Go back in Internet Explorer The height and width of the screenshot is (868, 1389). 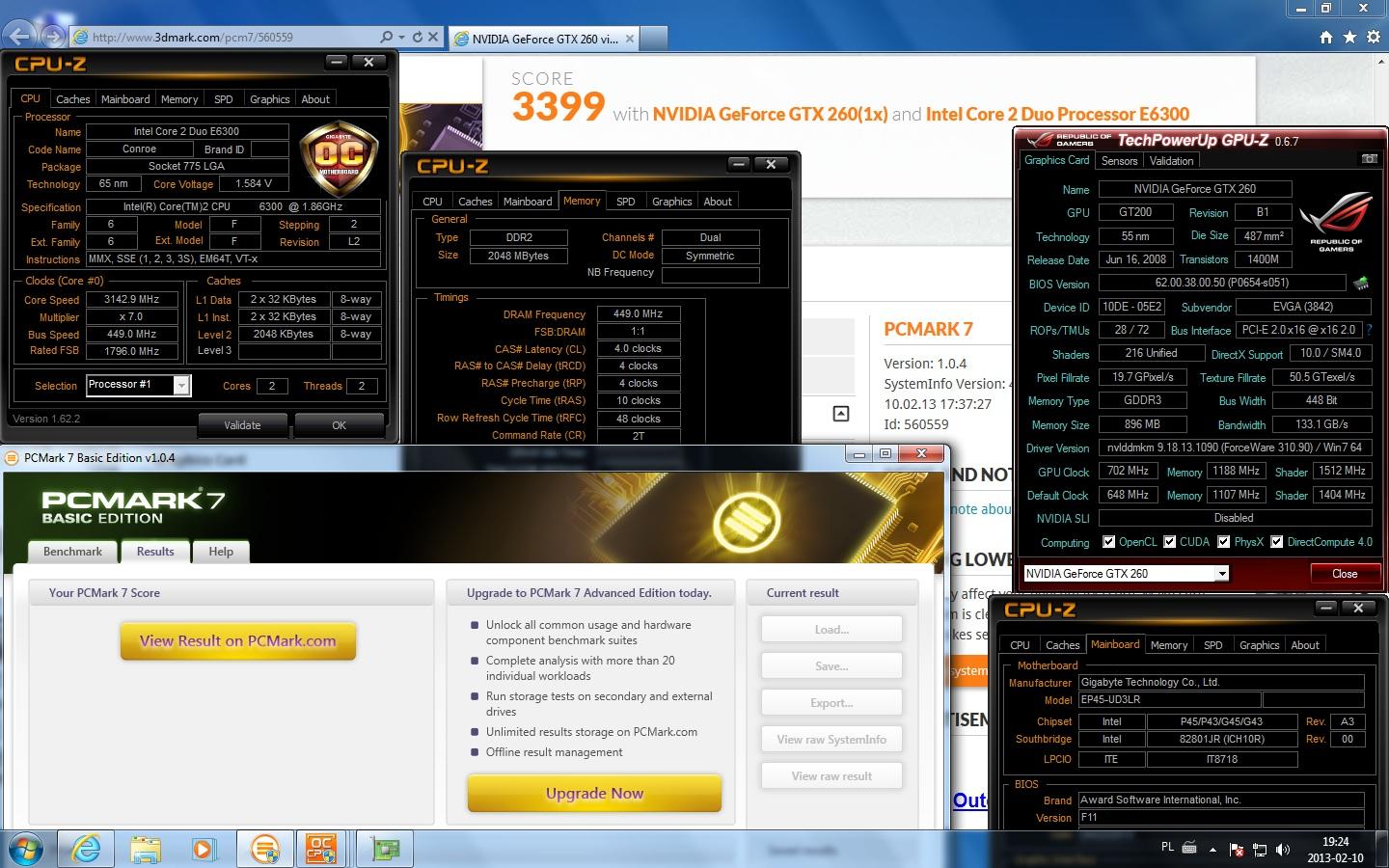click(x=21, y=37)
